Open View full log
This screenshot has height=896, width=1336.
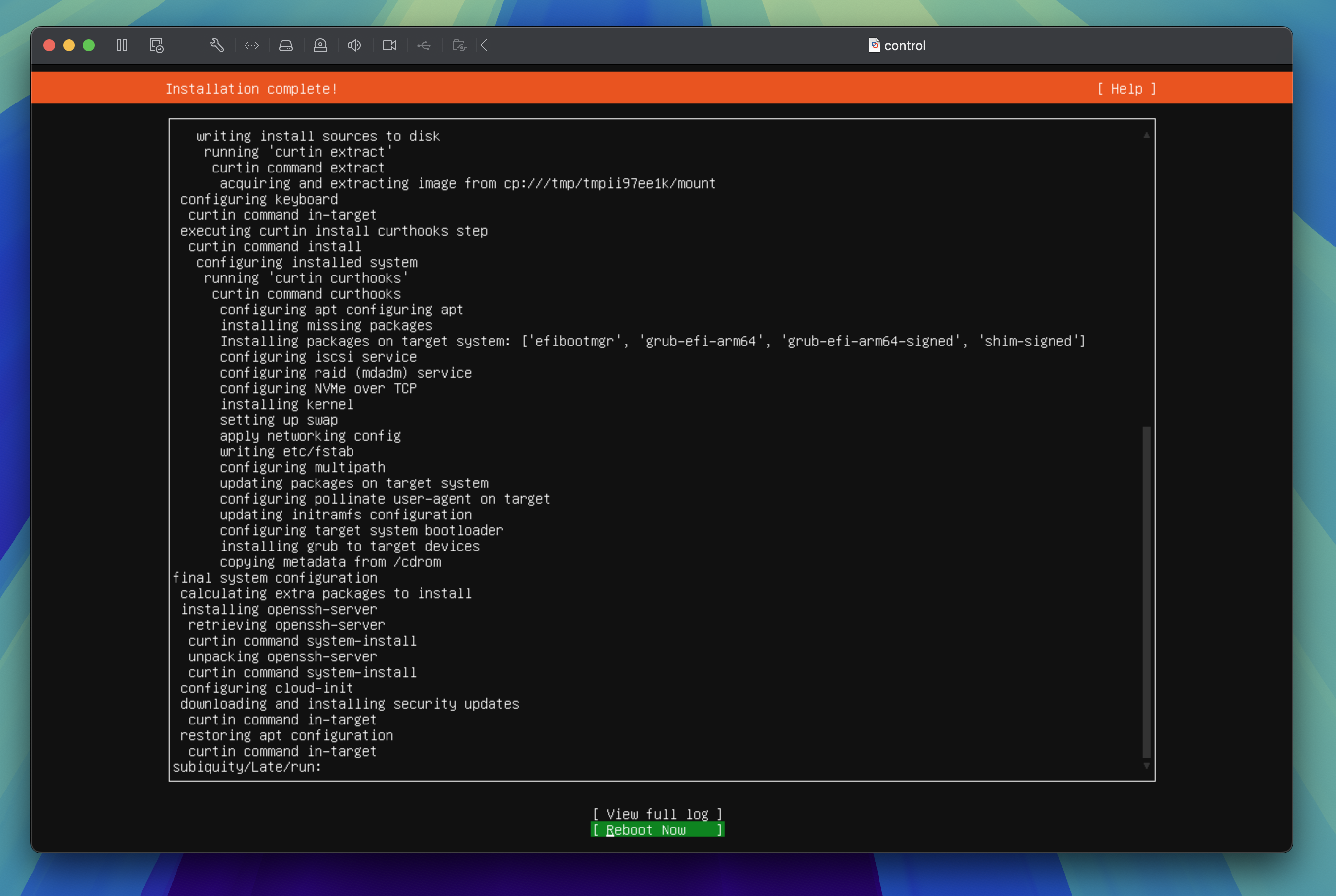click(x=657, y=814)
